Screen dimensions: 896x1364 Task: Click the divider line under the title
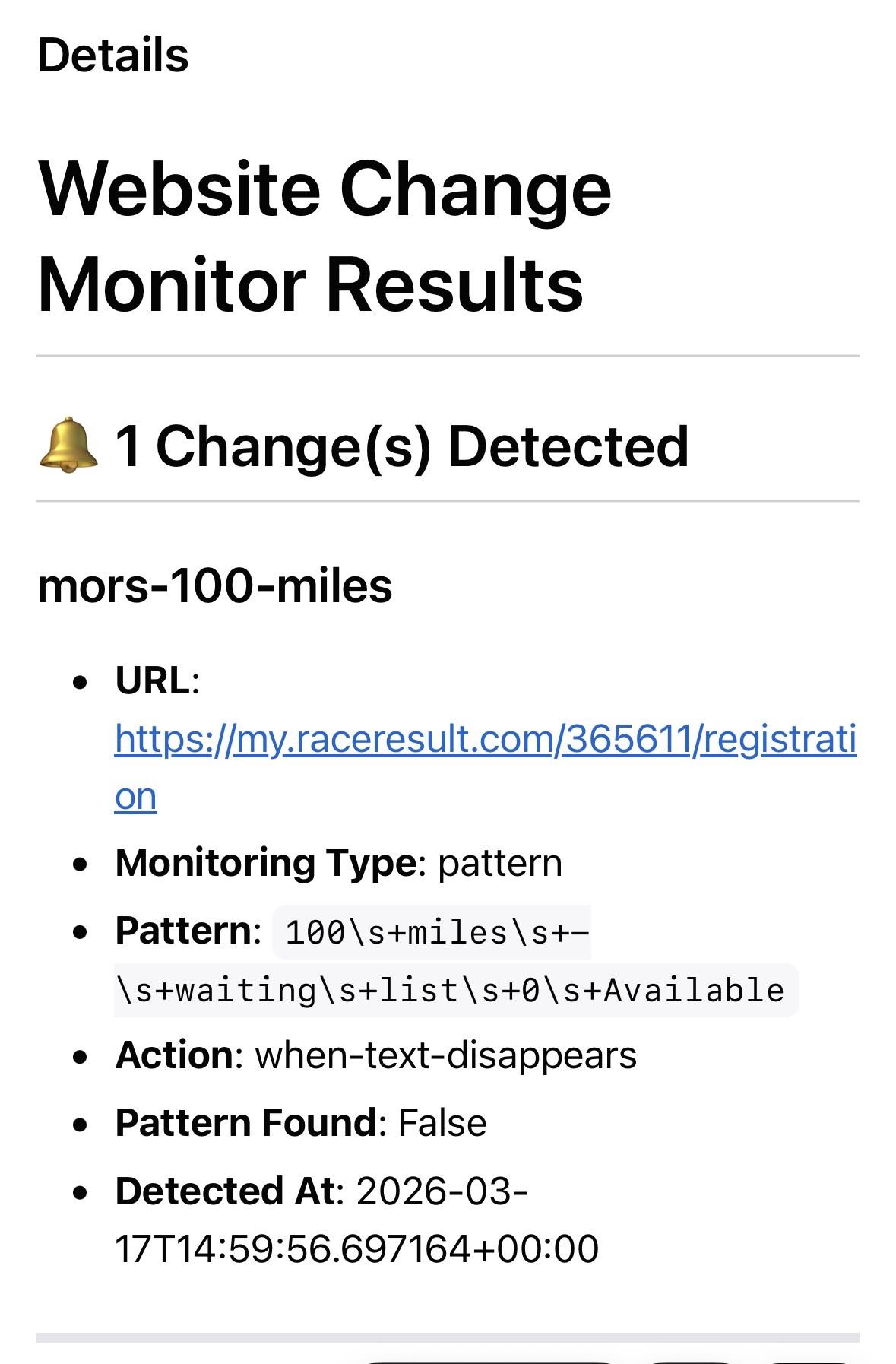coord(448,355)
